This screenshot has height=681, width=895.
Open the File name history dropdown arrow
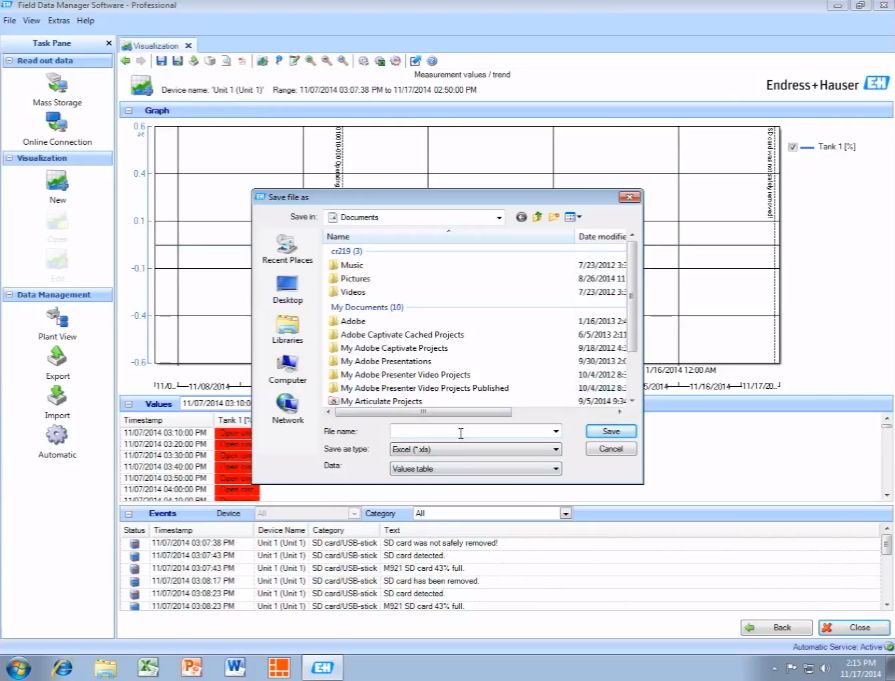coord(555,432)
